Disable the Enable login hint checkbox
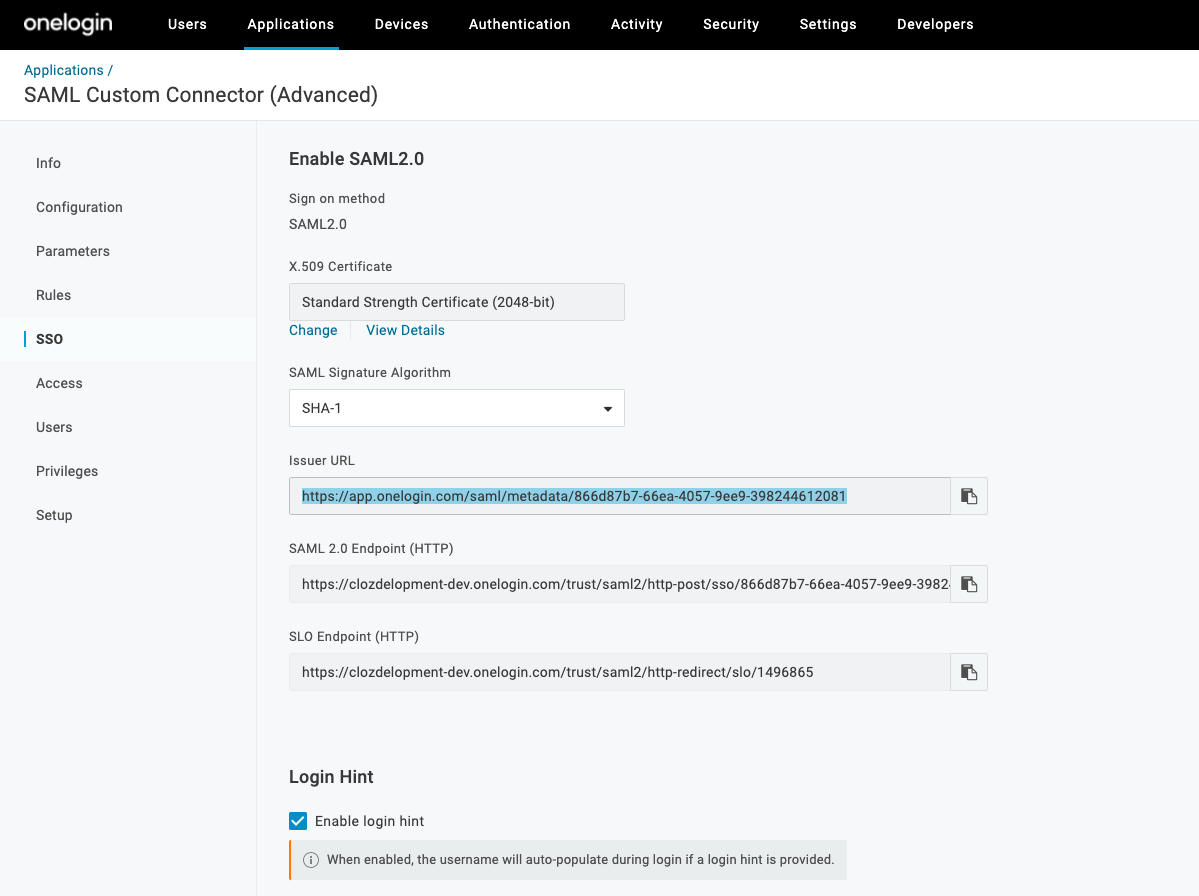 (297, 820)
